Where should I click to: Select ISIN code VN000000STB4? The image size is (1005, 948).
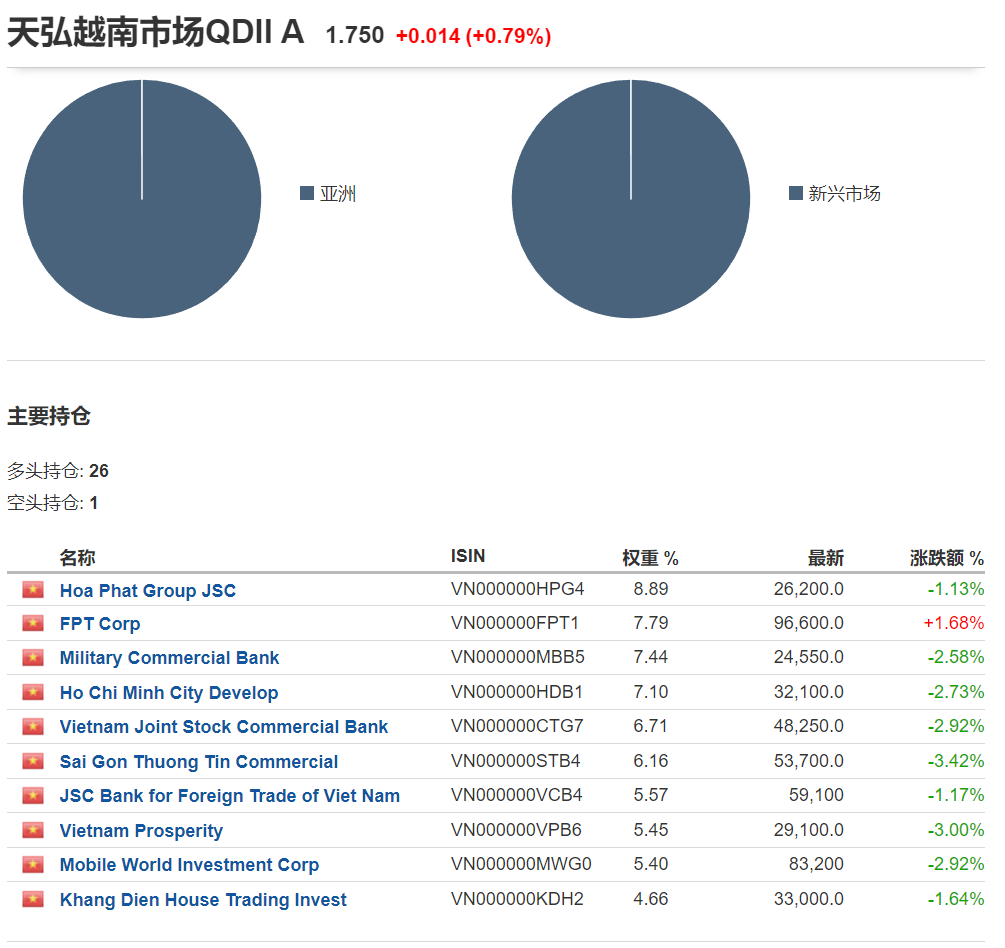pos(516,761)
